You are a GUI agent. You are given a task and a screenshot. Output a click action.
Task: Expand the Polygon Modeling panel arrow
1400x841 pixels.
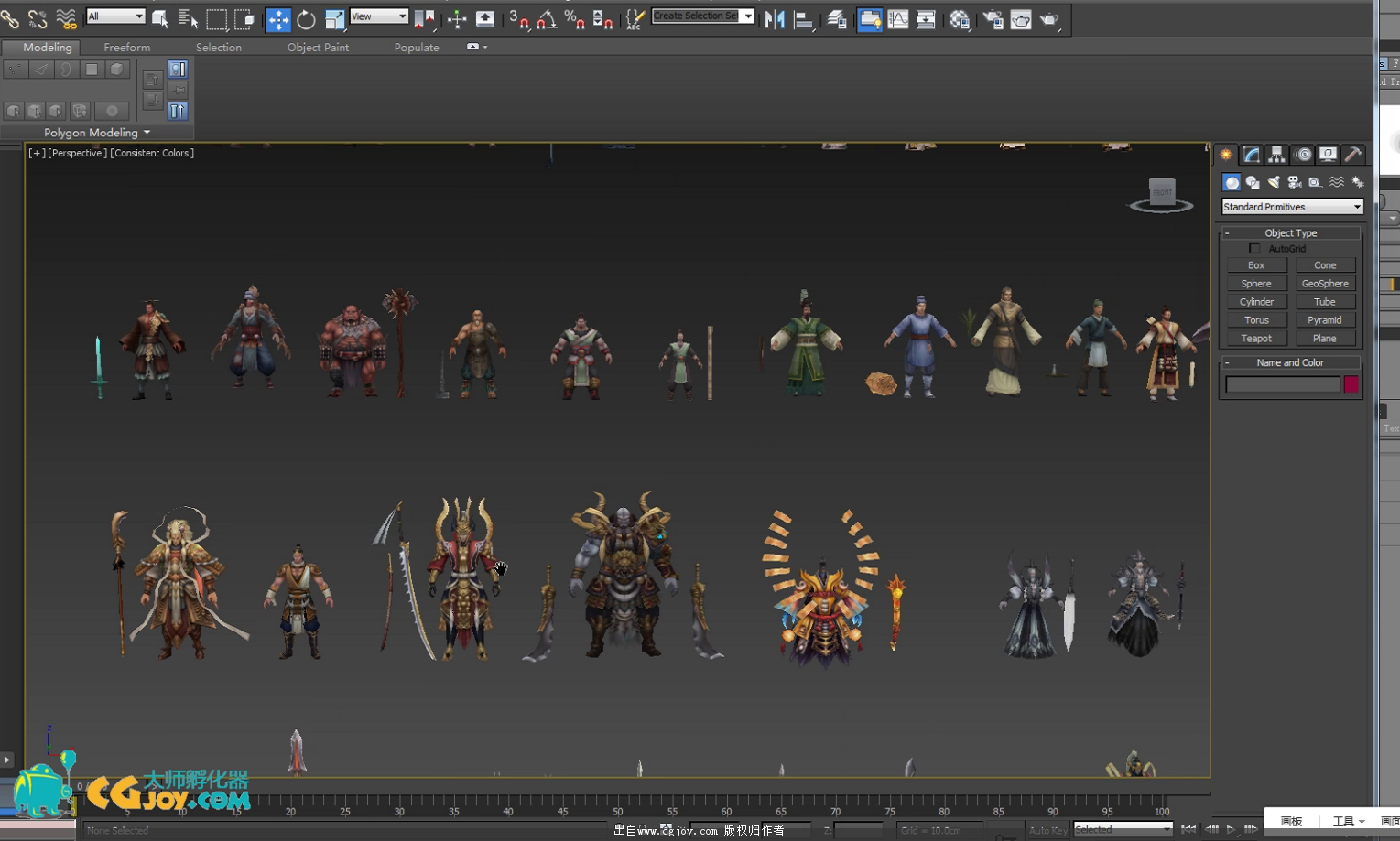coord(147,133)
